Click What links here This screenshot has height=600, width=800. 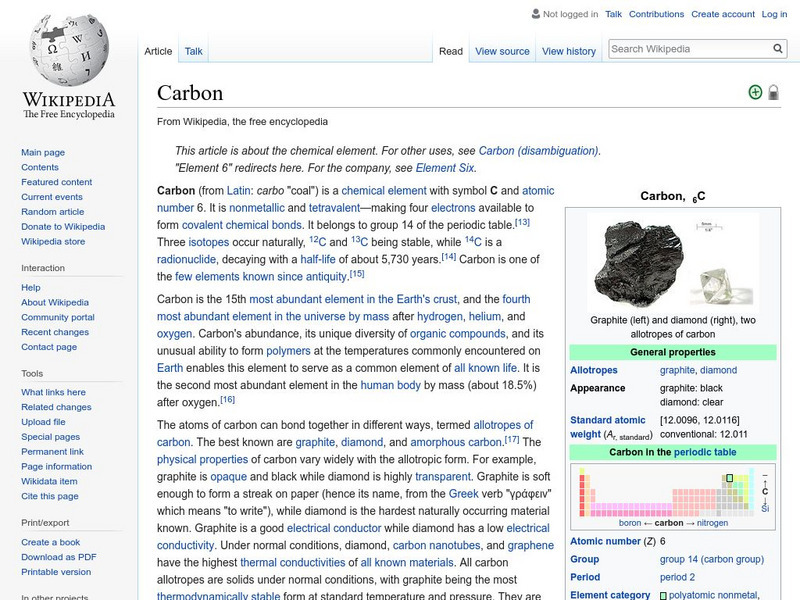click(53, 392)
